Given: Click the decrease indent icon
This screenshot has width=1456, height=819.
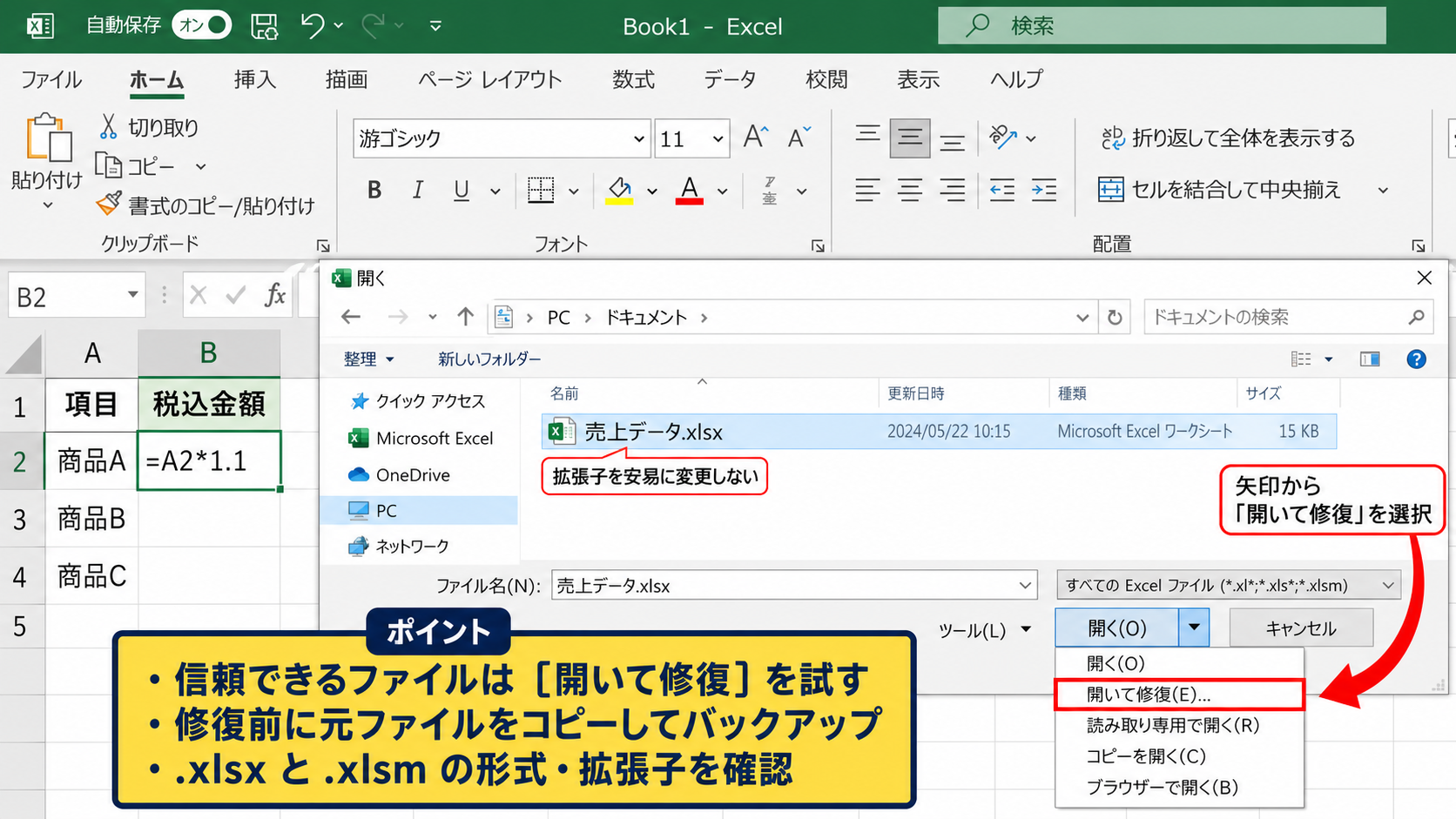Looking at the screenshot, I should pyautogui.click(x=1002, y=190).
